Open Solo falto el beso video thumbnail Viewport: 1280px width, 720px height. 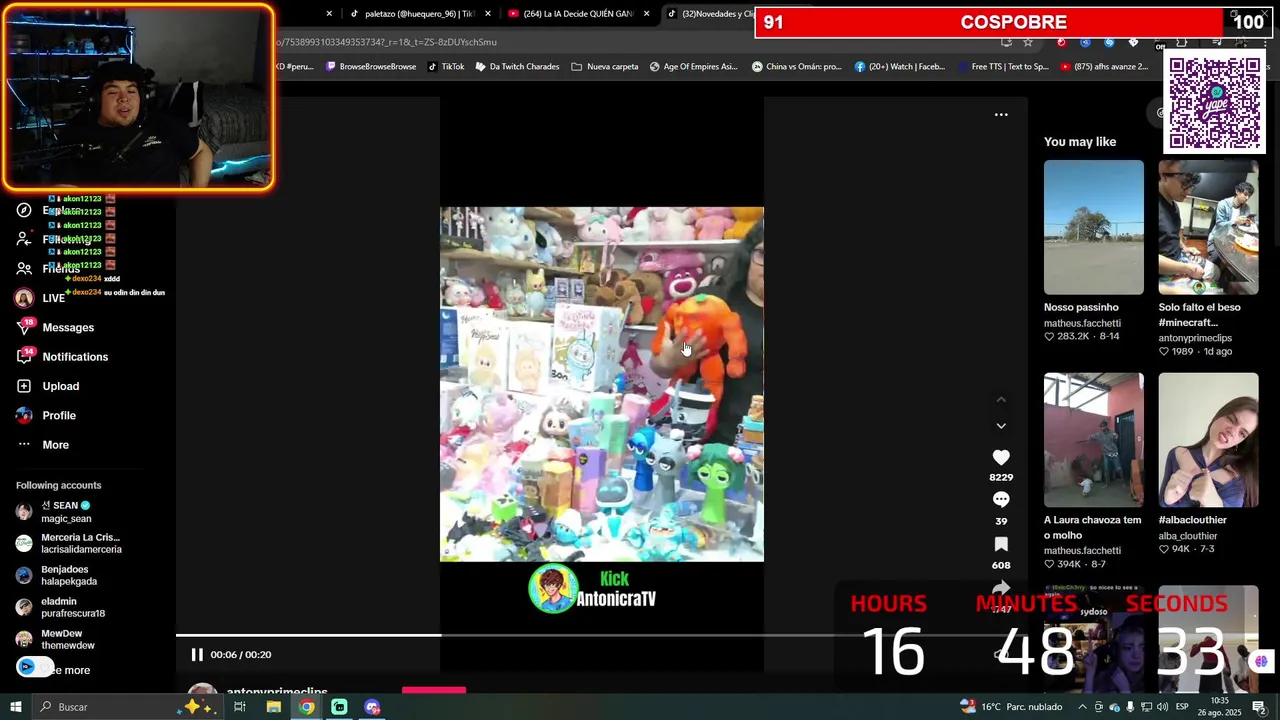point(1208,227)
